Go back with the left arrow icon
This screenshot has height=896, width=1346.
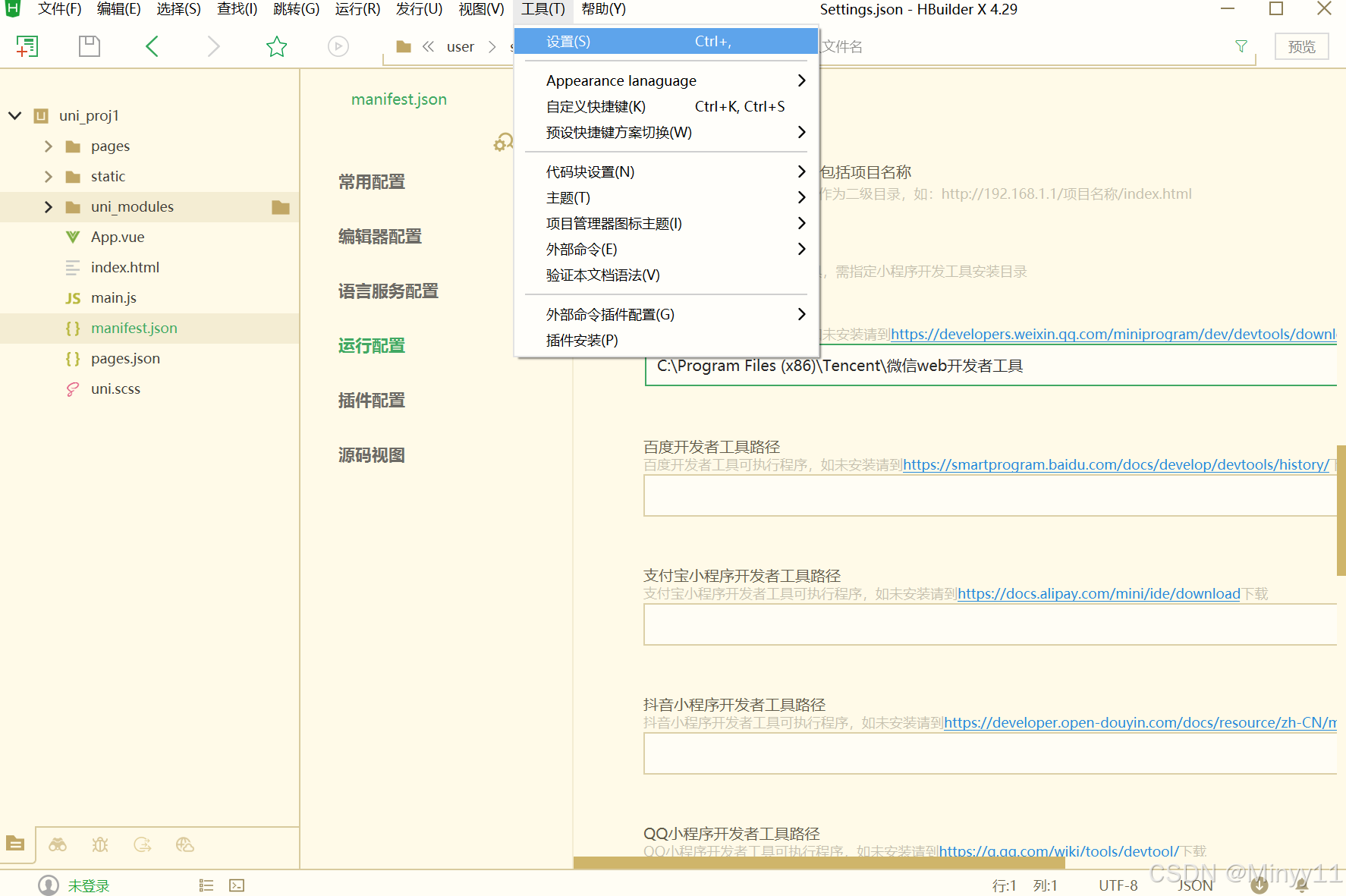pos(152,46)
